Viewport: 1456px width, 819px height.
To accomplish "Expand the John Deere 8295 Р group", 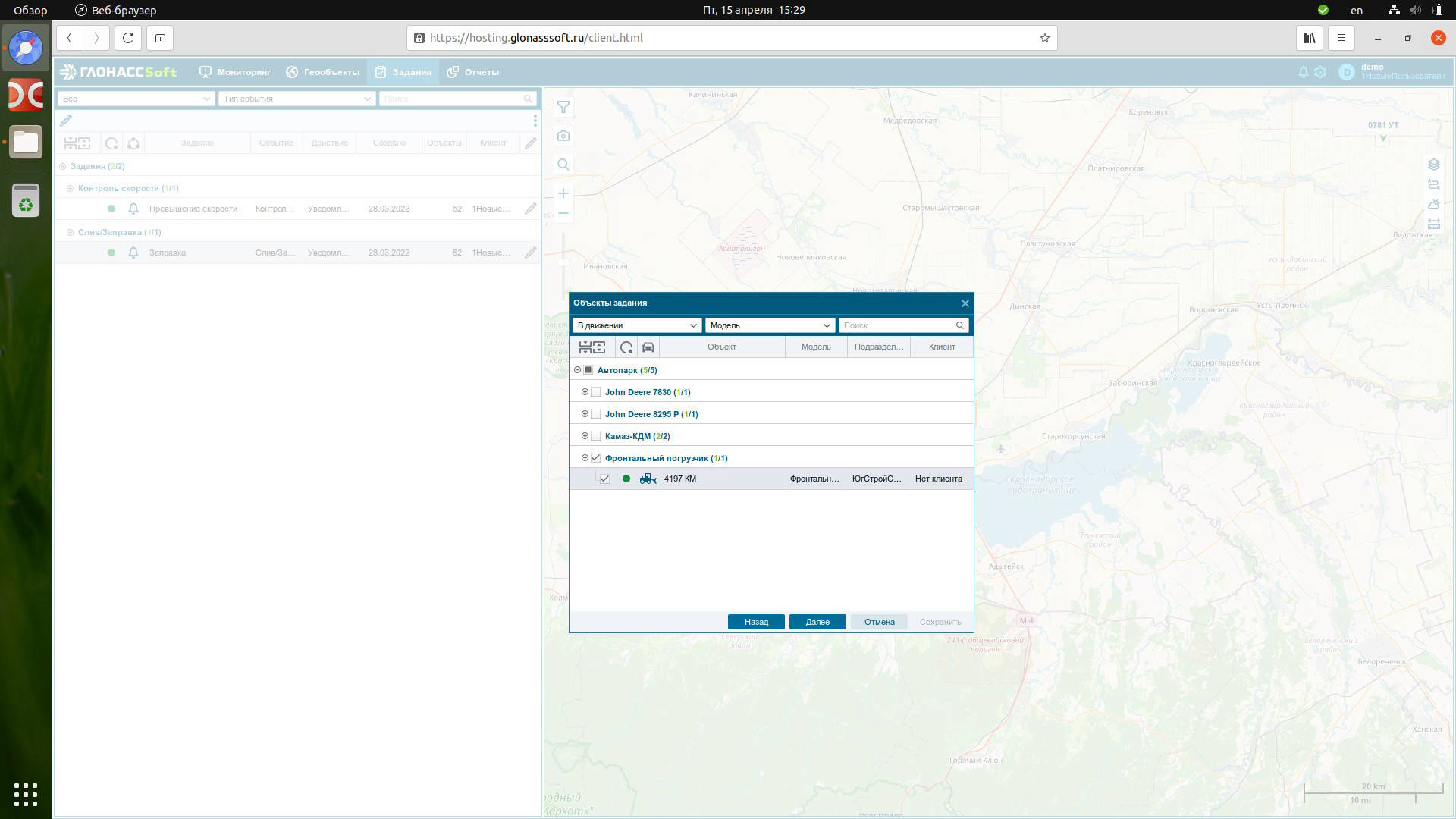I will [585, 414].
